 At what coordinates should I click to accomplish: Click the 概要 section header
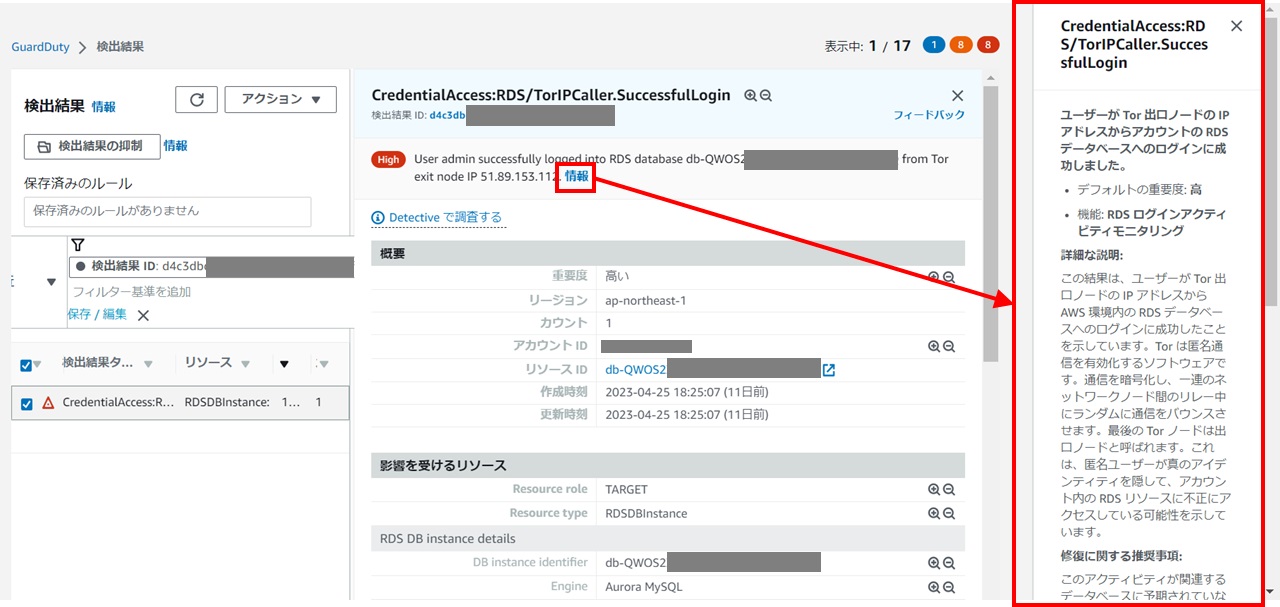668,253
